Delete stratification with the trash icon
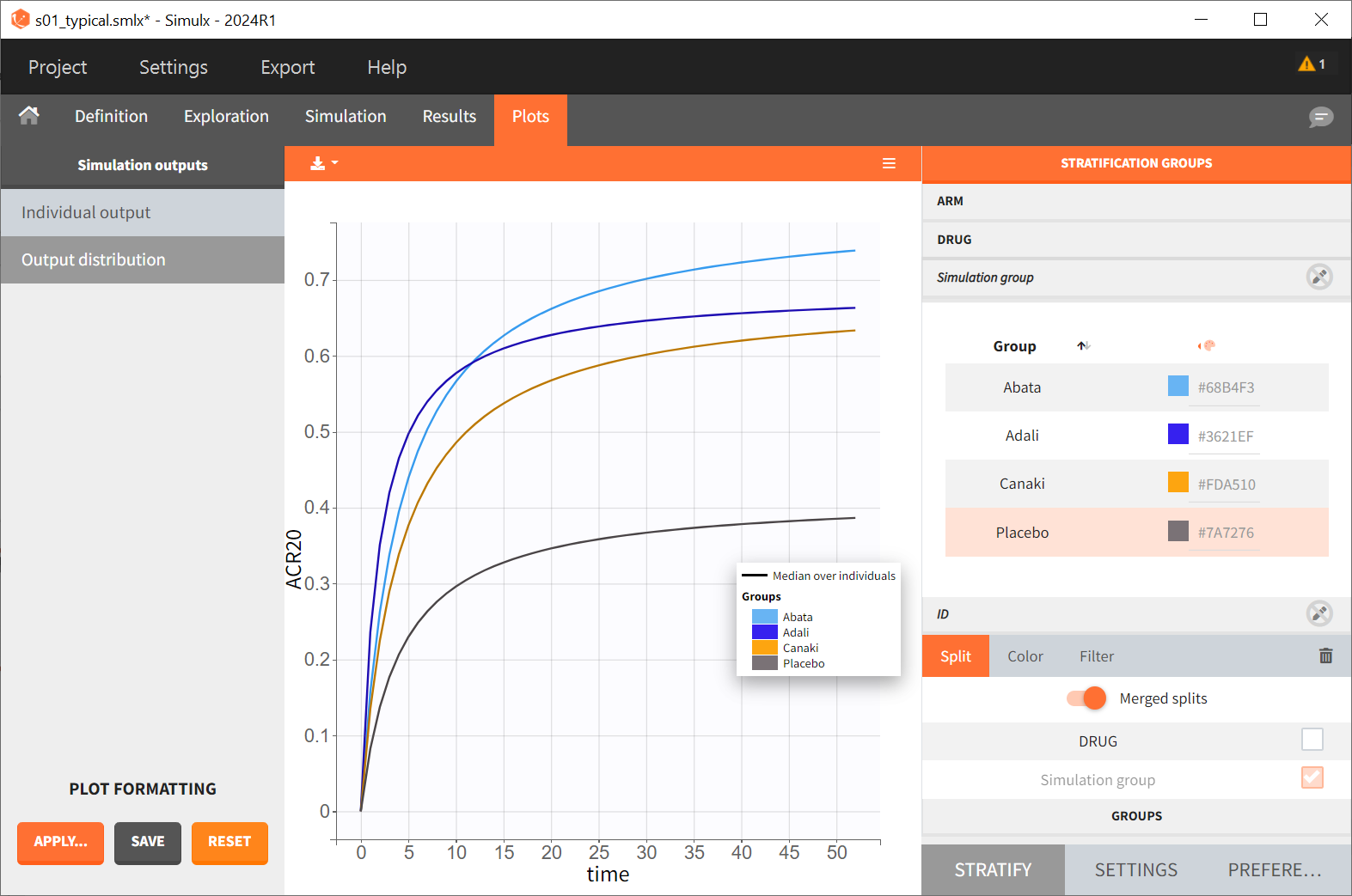1352x896 pixels. click(x=1325, y=656)
